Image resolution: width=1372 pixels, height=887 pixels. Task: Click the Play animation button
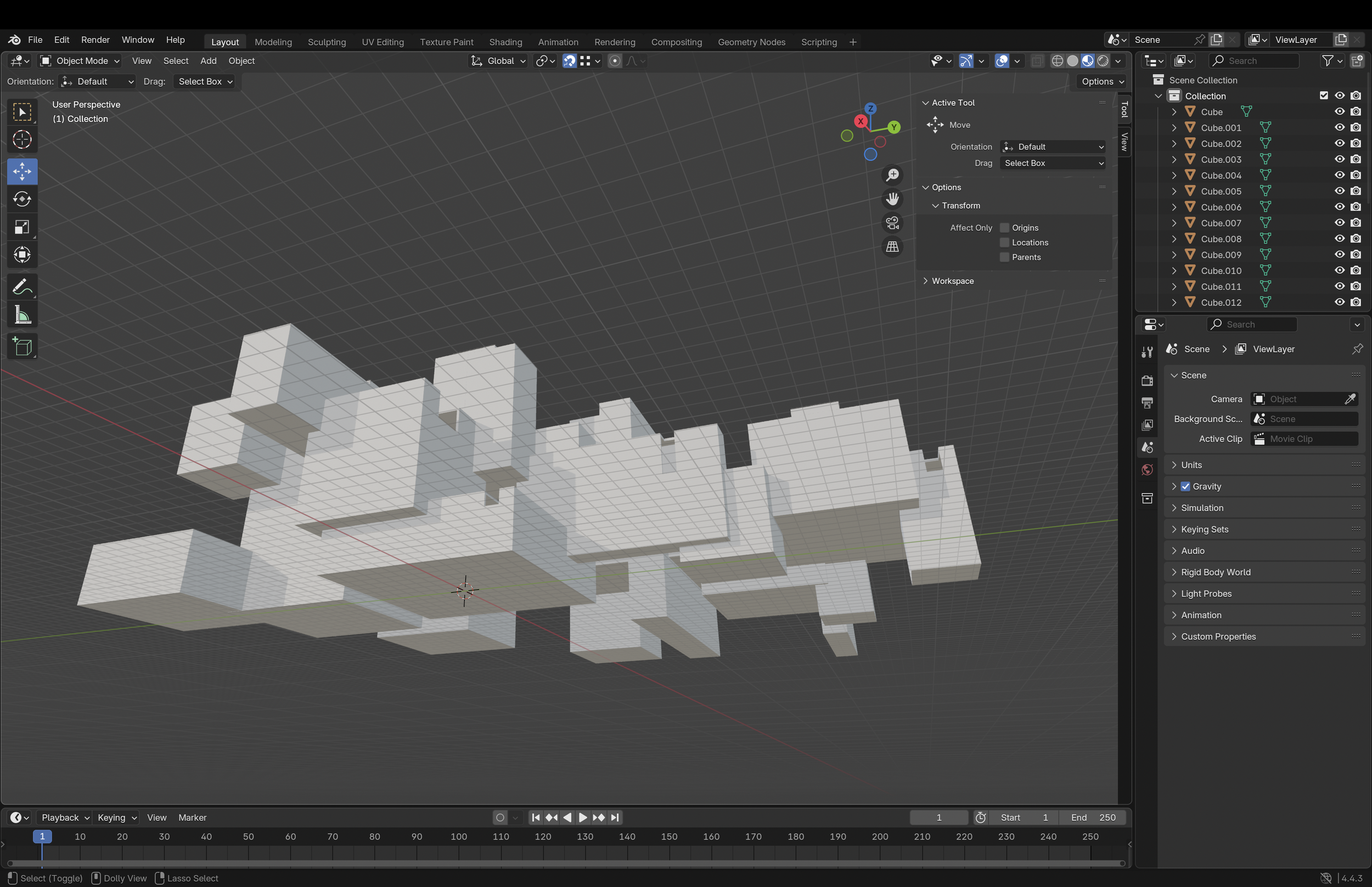click(x=583, y=817)
